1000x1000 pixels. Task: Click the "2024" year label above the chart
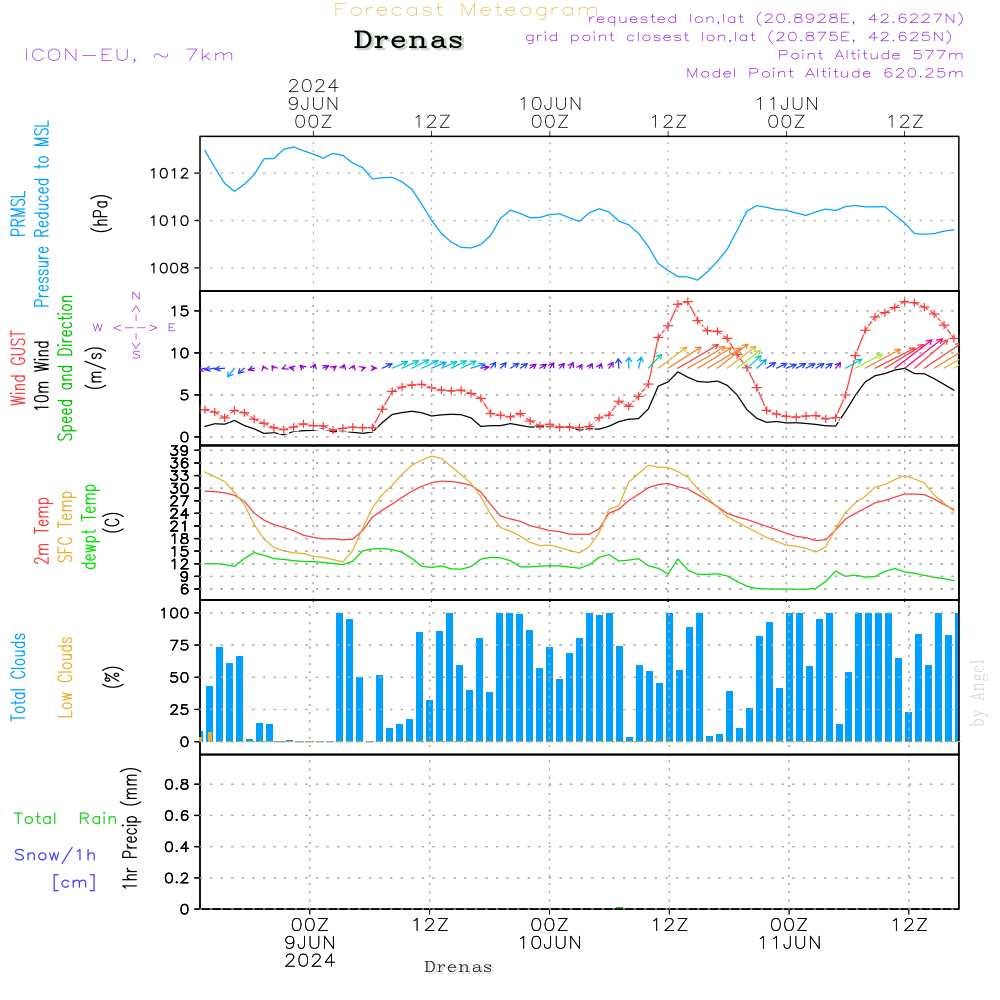(x=313, y=85)
